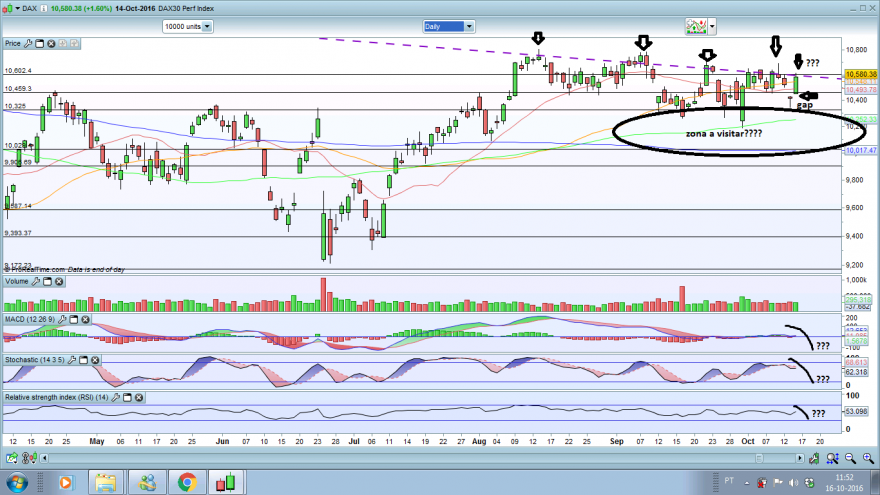This screenshot has height=495, width=880.
Task: Click icon left of zoom controls
Action: click(814, 459)
